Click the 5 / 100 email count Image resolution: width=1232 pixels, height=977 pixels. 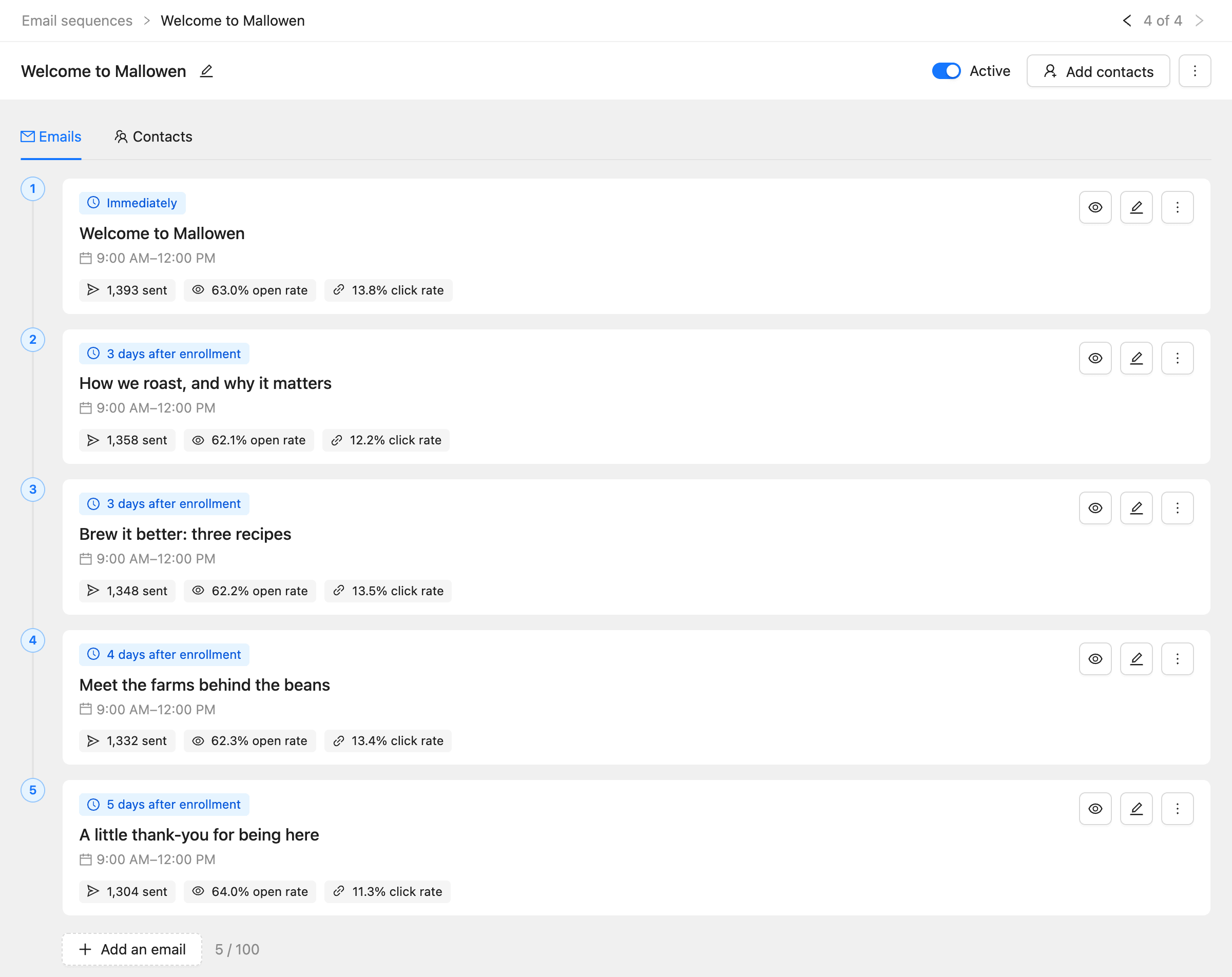pyautogui.click(x=237, y=949)
